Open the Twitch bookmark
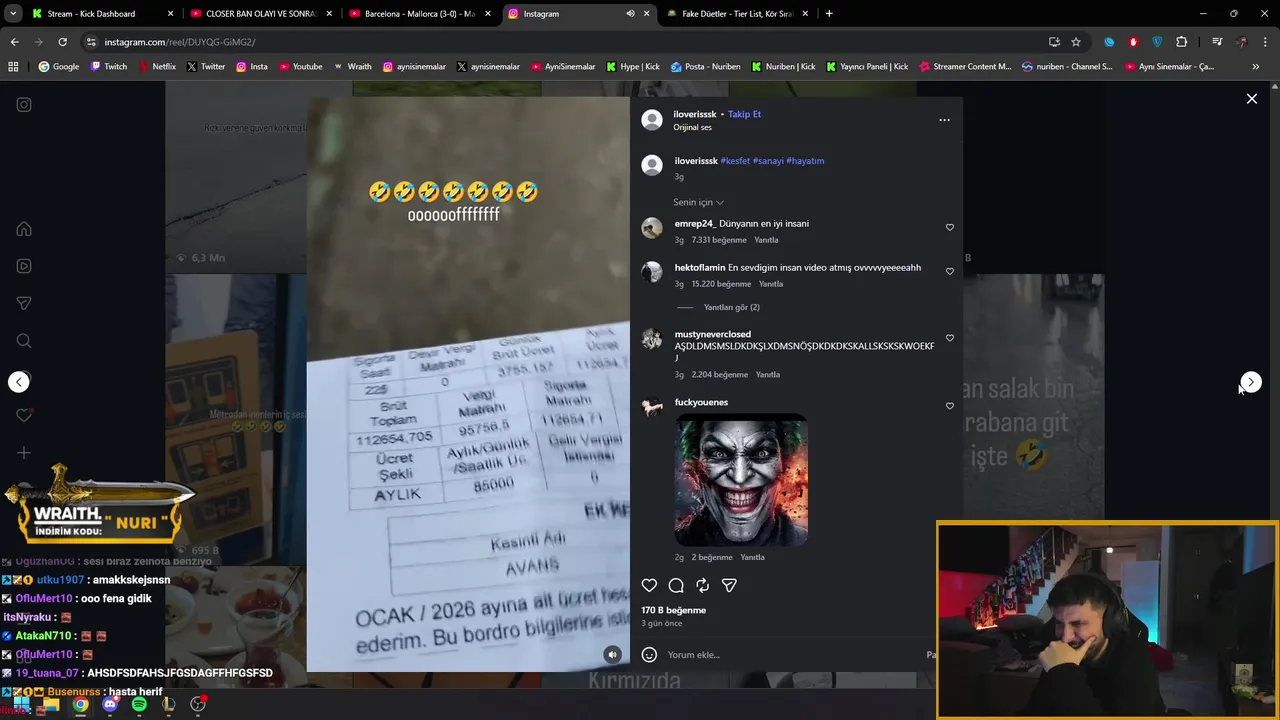1280x720 pixels. click(x=109, y=67)
